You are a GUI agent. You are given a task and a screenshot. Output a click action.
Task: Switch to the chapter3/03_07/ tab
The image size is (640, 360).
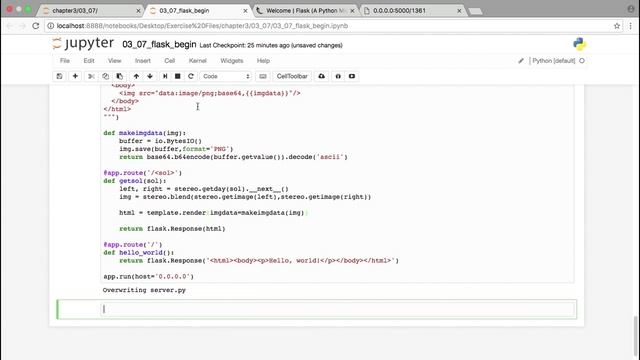91,11
